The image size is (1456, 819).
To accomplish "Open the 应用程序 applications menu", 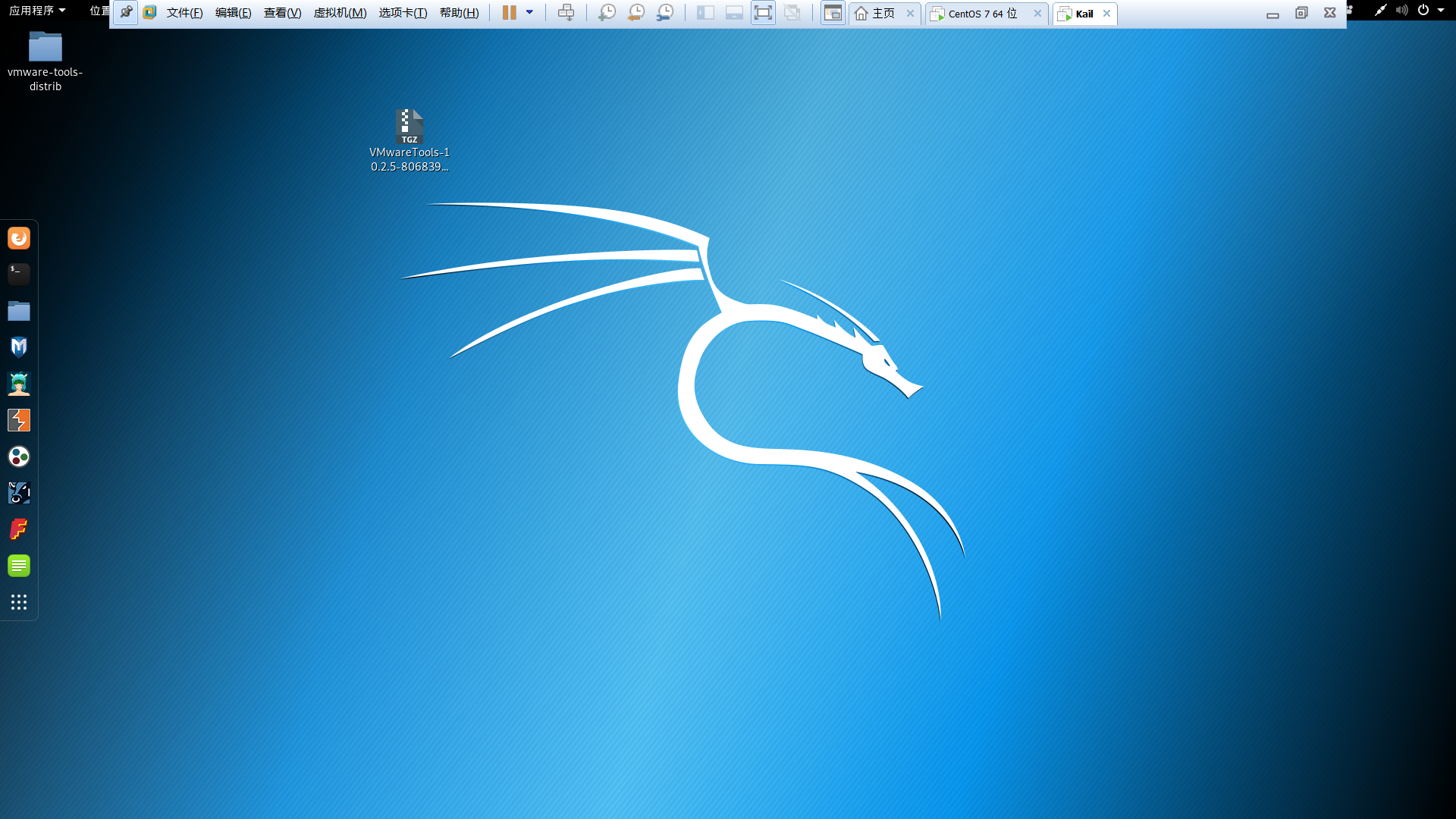I will click(37, 11).
